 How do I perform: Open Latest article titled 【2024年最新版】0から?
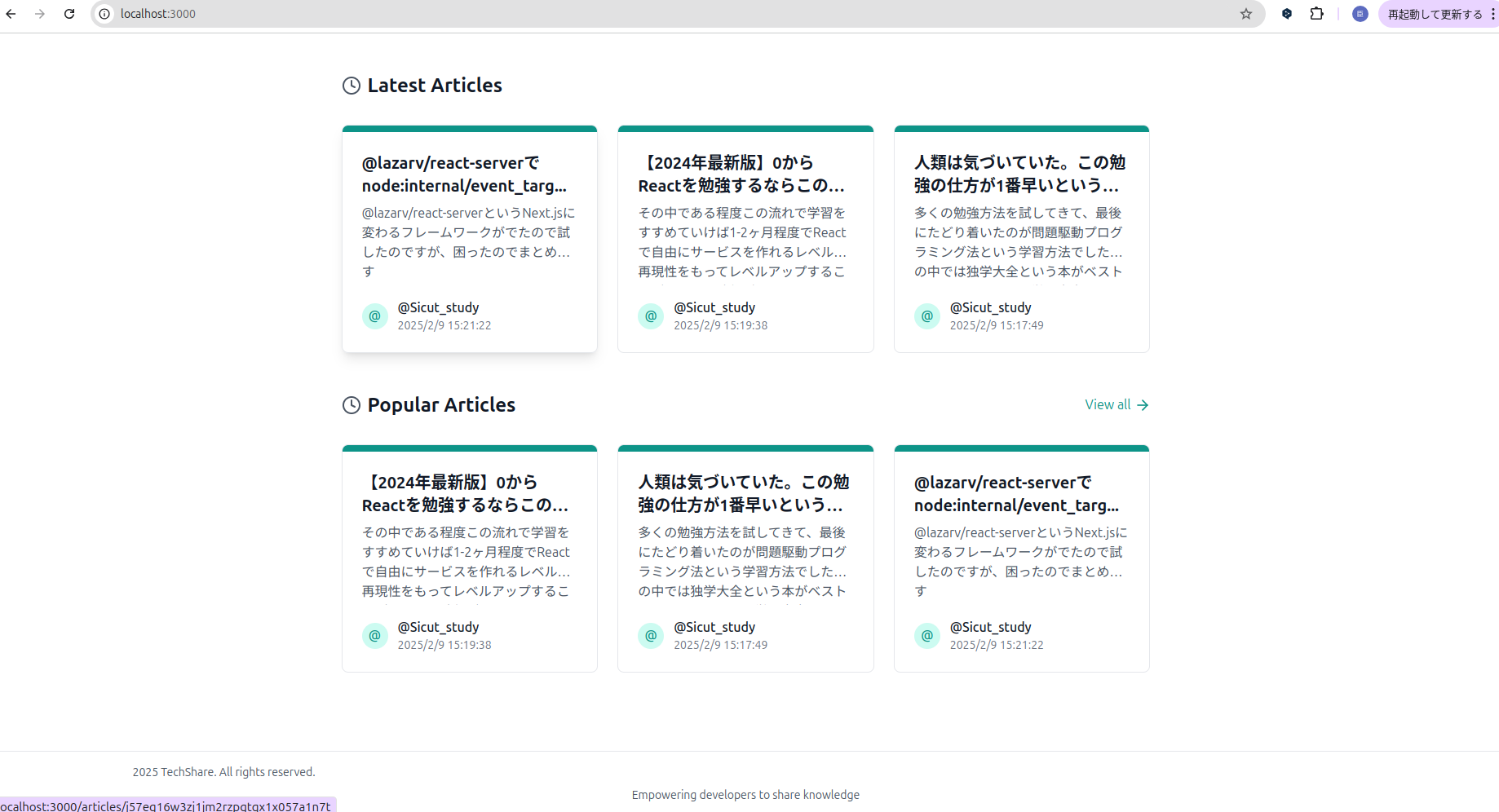click(741, 174)
